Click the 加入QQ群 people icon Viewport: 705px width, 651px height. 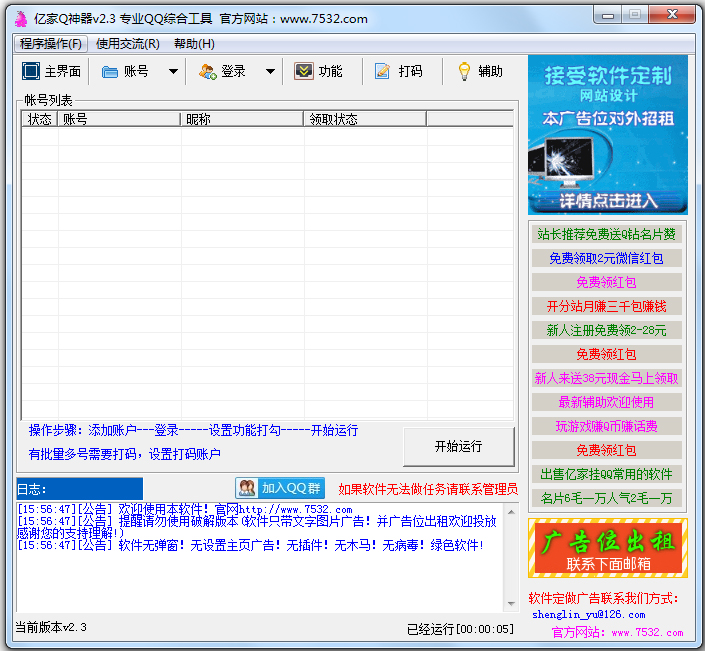pos(247,488)
